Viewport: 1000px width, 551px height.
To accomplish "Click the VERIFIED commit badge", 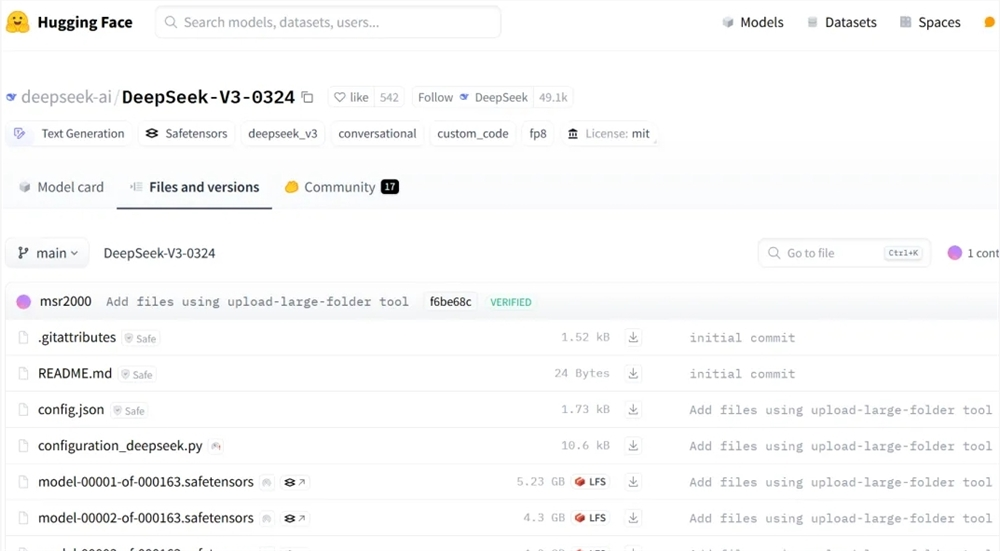I will 510,302.
